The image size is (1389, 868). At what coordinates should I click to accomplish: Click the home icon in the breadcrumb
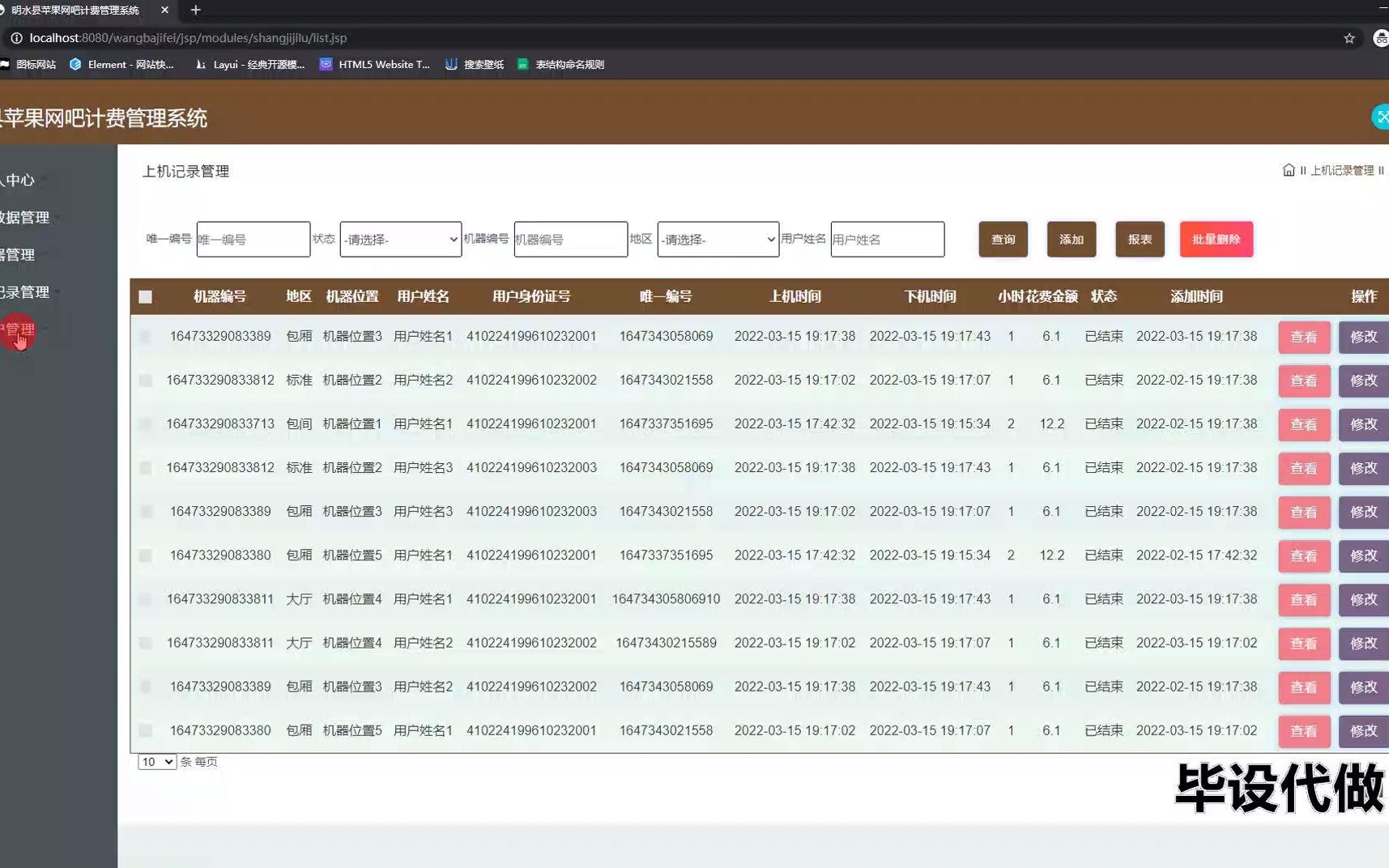[1289, 170]
